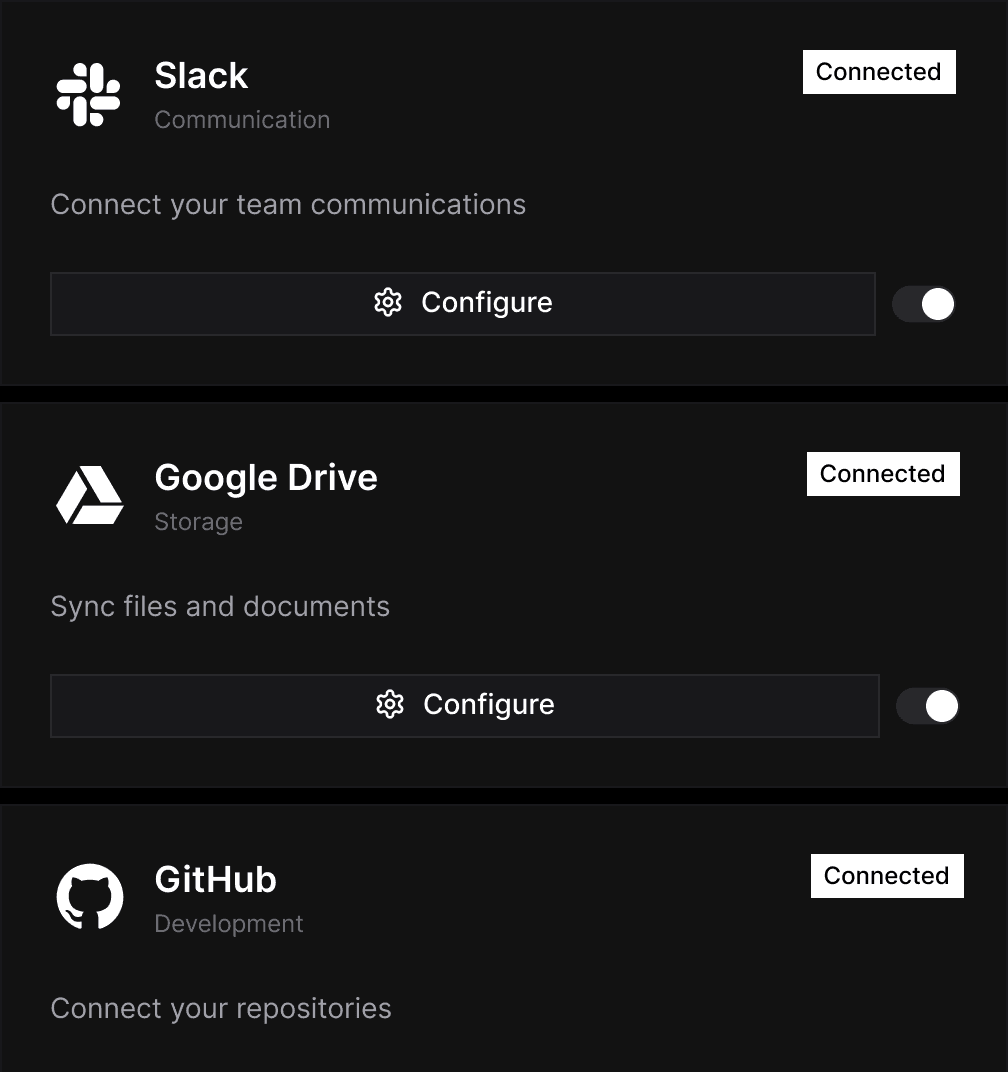Click the Communication category label
1008x1072 pixels.
coord(242,120)
